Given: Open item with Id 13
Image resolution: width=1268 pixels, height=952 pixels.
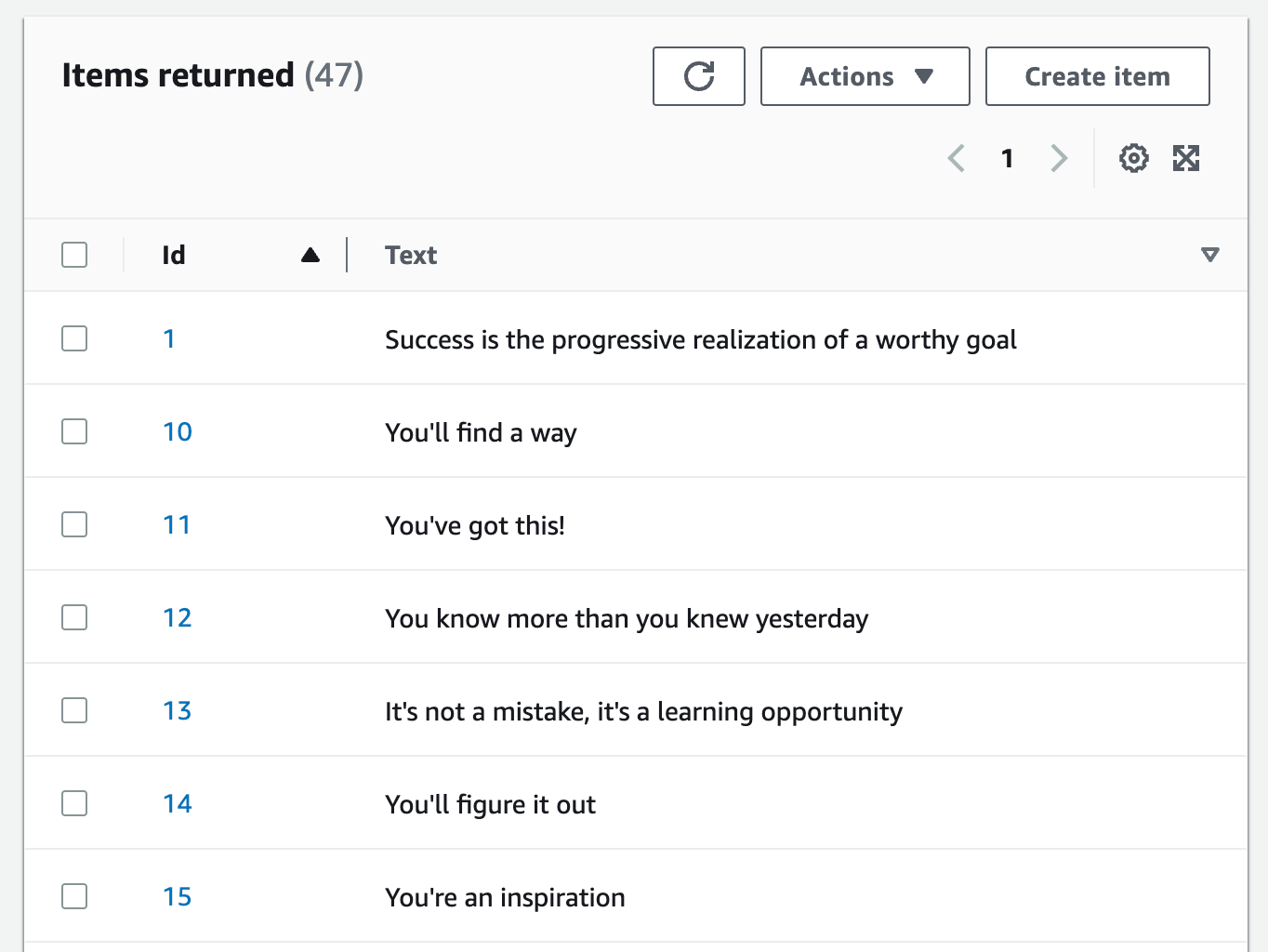Looking at the screenshot, I should tap(178, 711).
